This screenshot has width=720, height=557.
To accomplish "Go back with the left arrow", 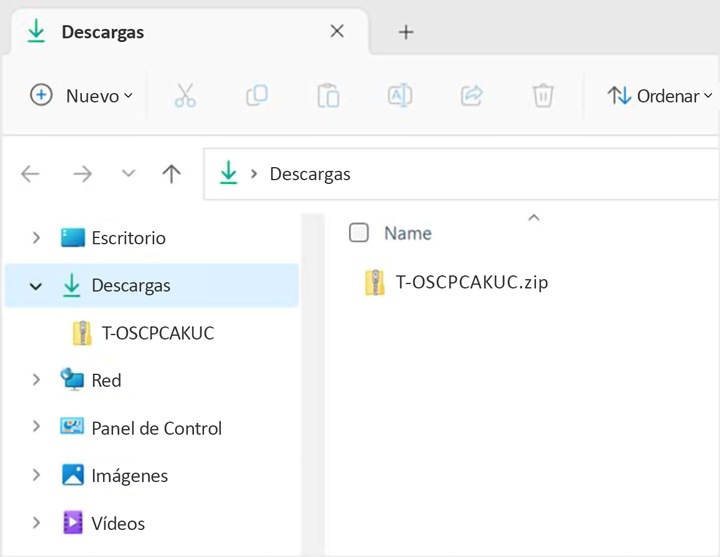I will (30, 174).
